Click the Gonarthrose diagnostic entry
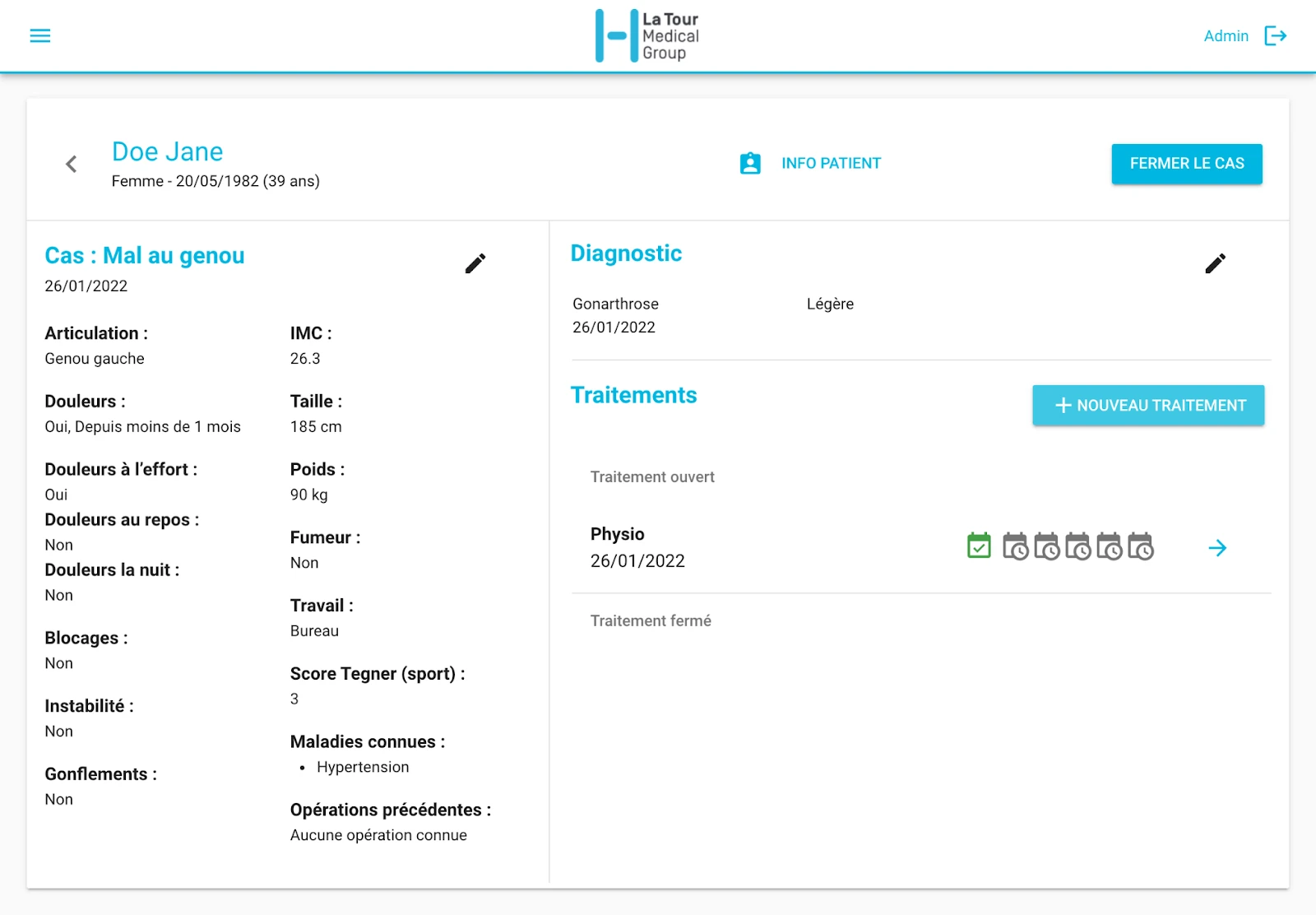 coord(615,304)
